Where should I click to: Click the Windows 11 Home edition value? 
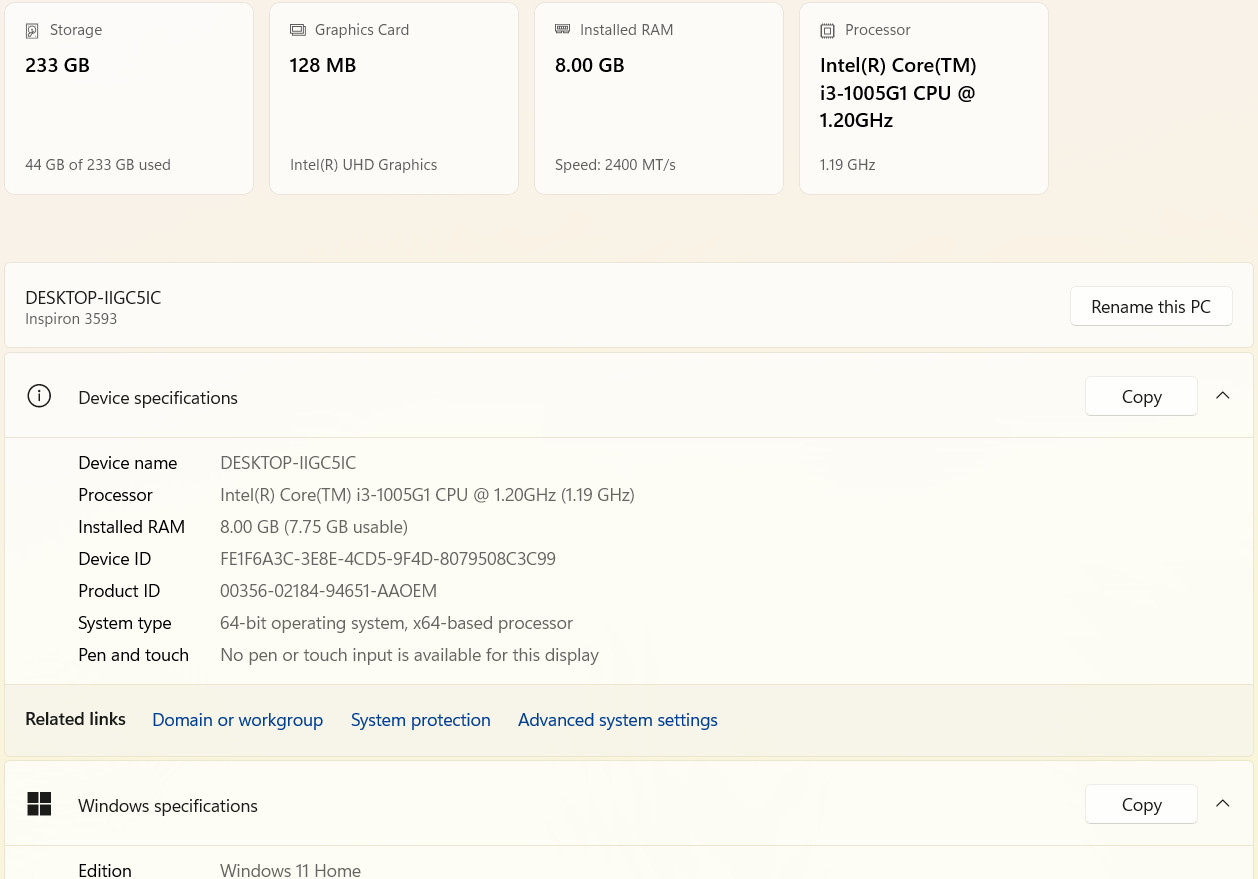point(290,870)
